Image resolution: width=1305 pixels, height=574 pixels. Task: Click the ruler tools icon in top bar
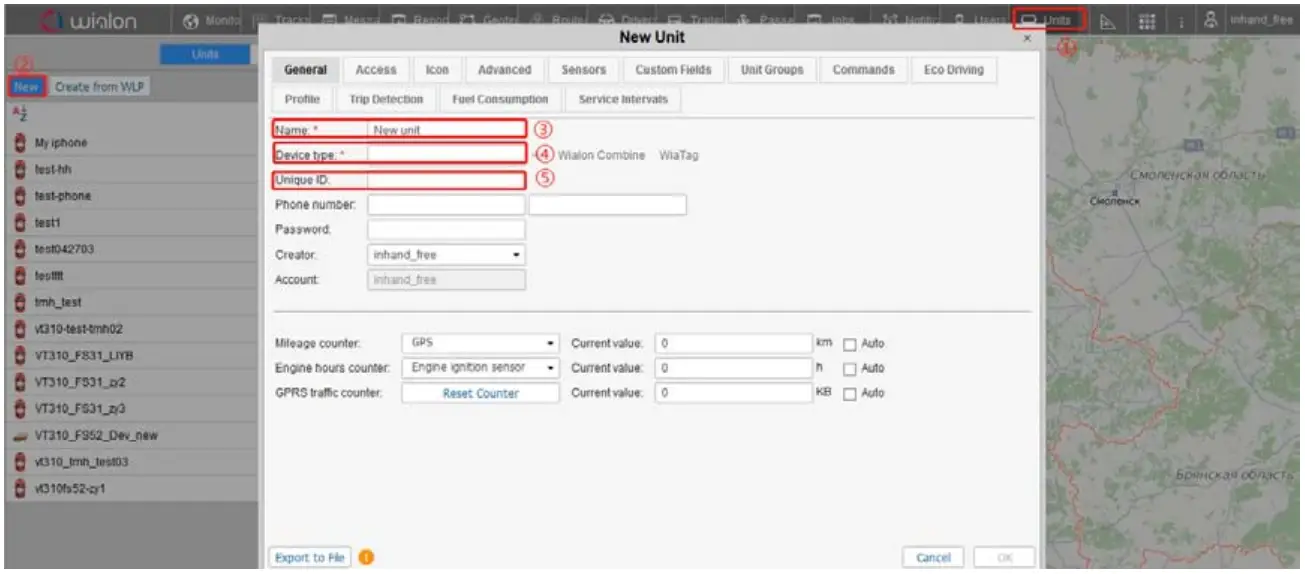point(1107,21)
